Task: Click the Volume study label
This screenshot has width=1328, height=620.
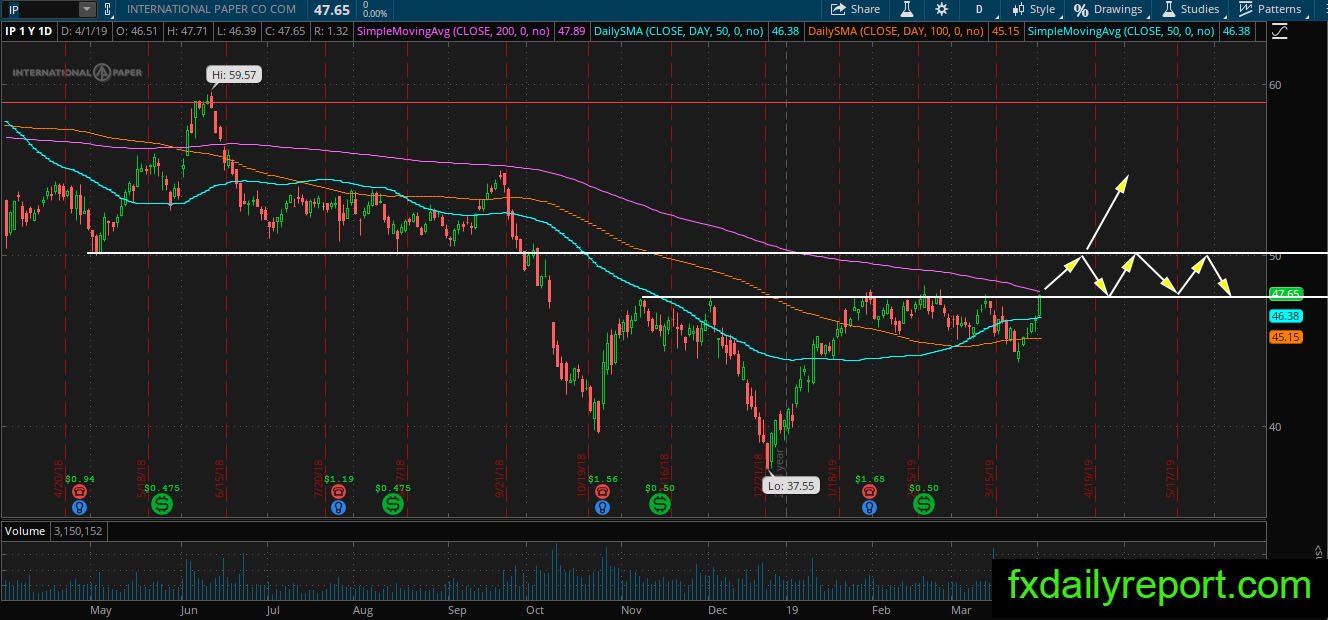Action: (25, 531)
